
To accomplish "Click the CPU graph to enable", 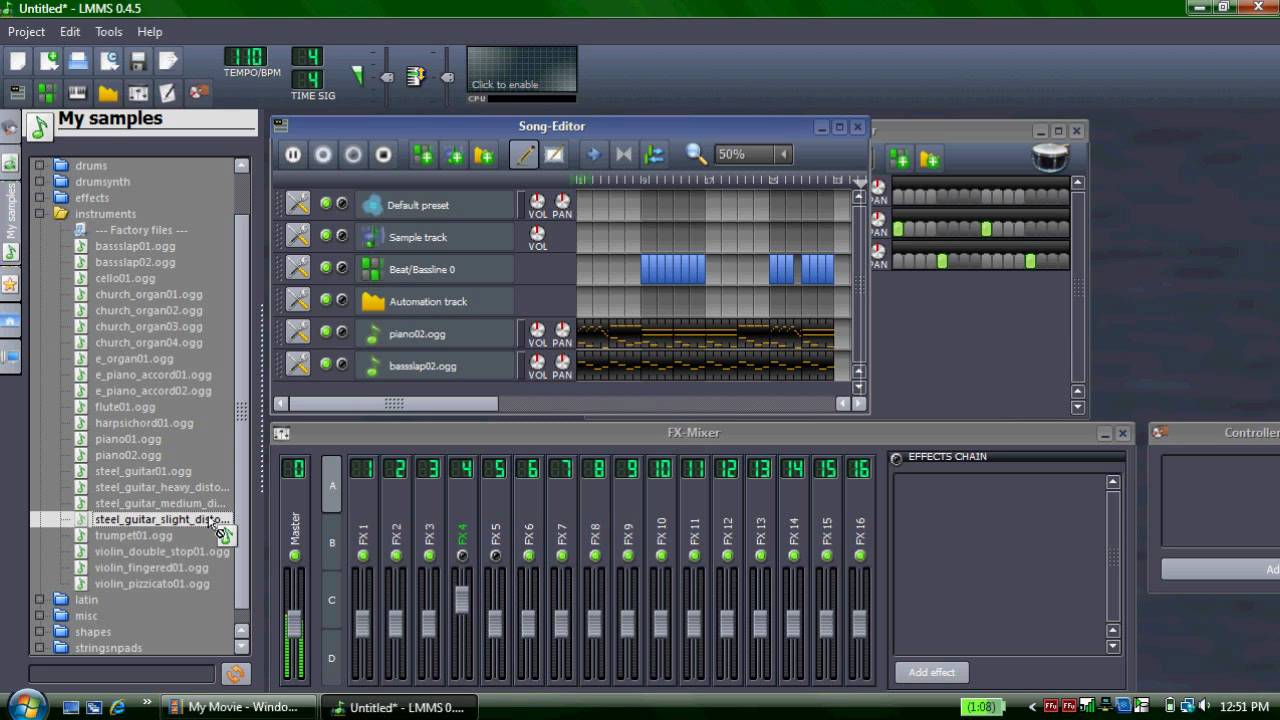I will click(522, 69).
